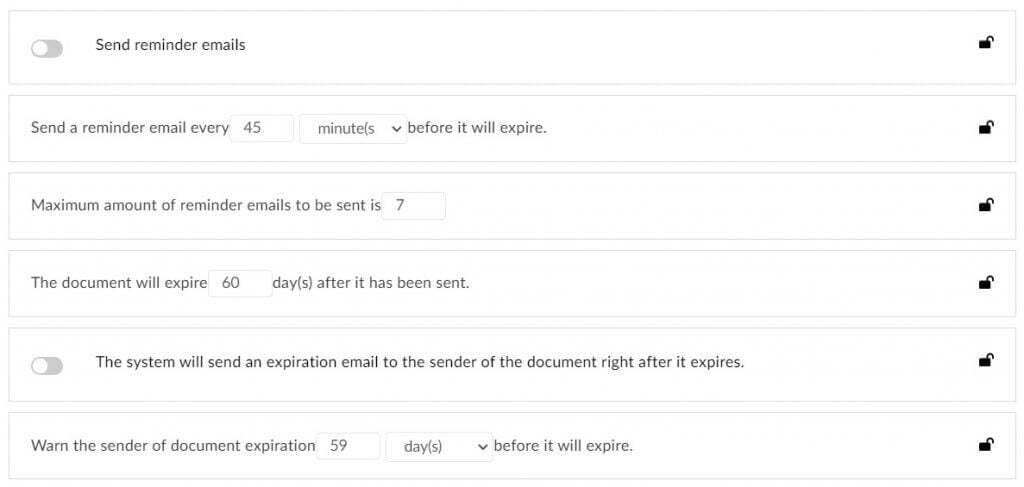The width and height of the screenshot is (1024, 487).
Task: Click lock icon for expiration email to sender
Action: [985, 360]
